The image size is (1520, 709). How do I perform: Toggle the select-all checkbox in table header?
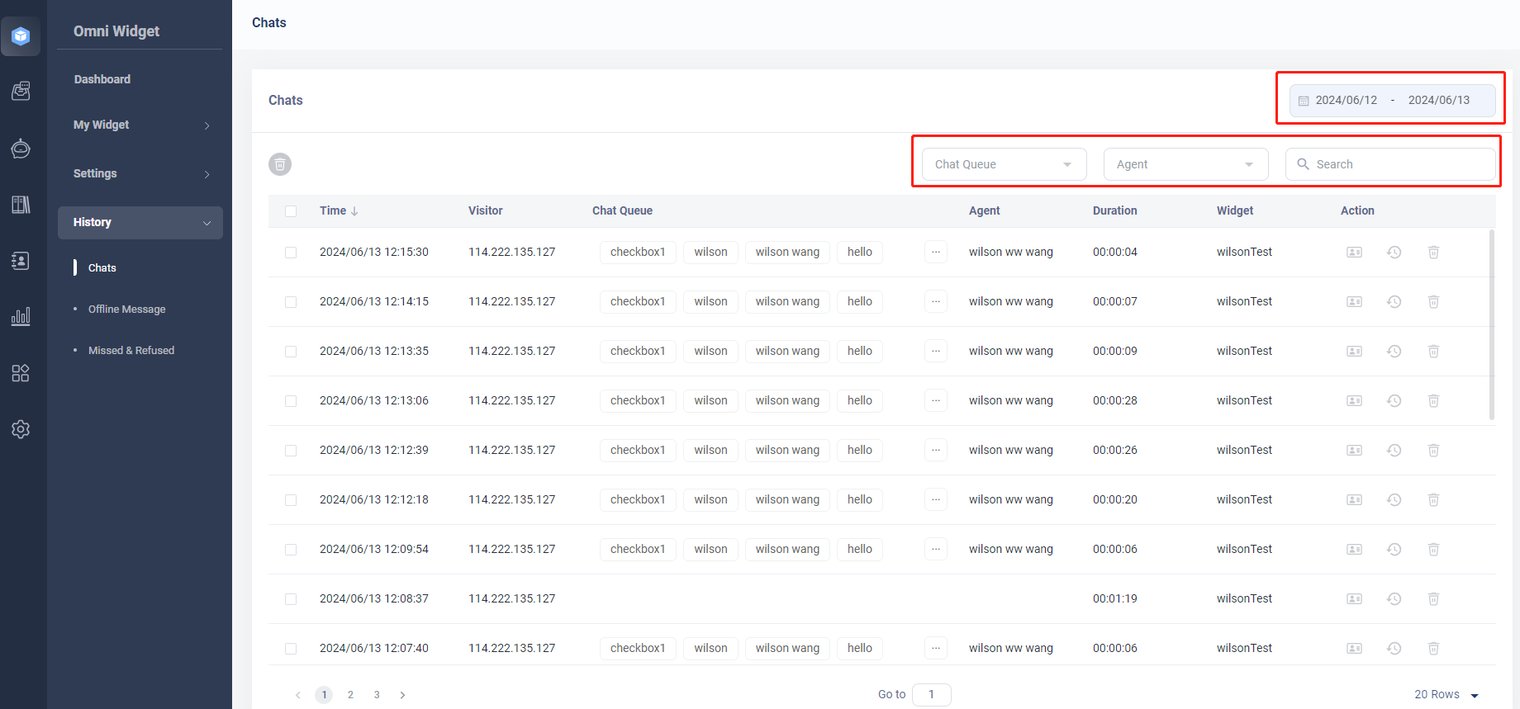[x=291, y=211]
